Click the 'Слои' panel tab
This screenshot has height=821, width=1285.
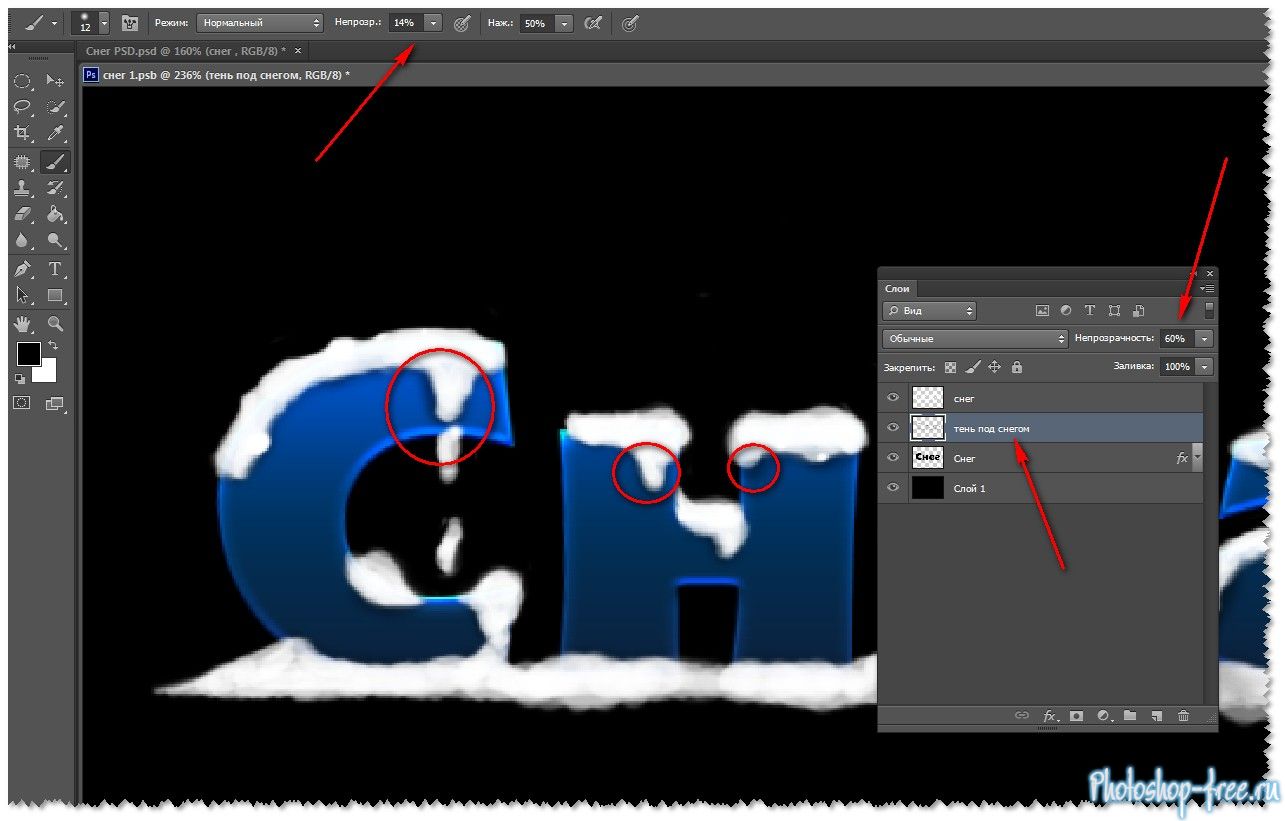click(897, 288)
